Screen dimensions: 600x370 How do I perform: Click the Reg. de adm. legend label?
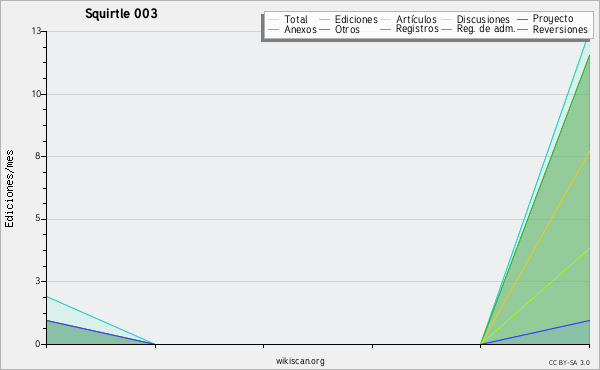coord(486,29)
